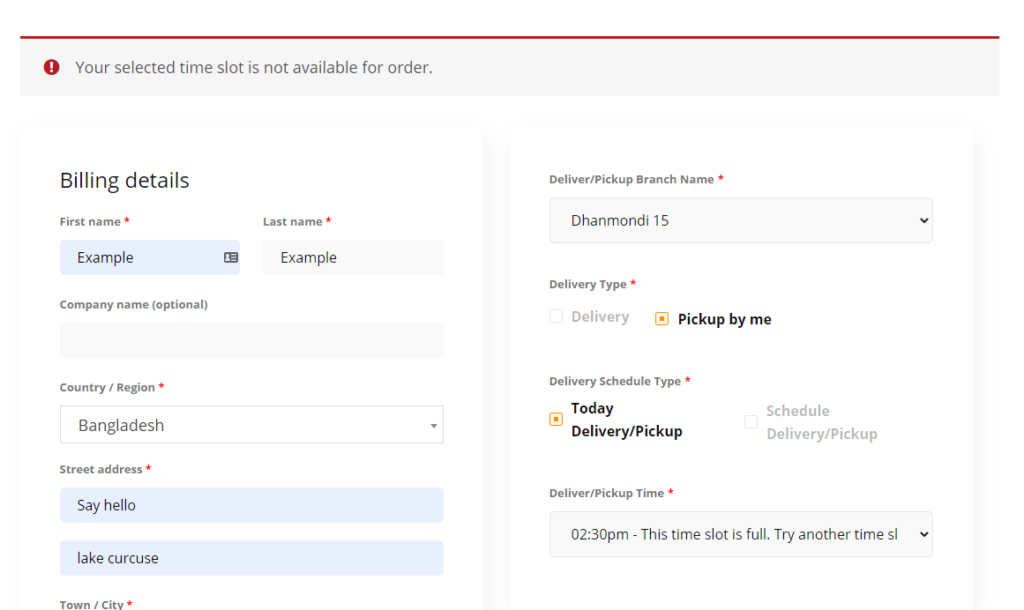This screenshot has height=610, width=1024.
Task: Click the time slot unavailable error message
Action: (x=254, y=68)
